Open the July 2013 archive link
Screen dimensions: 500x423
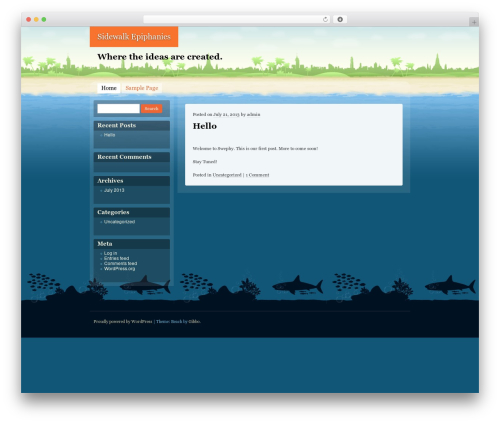pos(114,190)
